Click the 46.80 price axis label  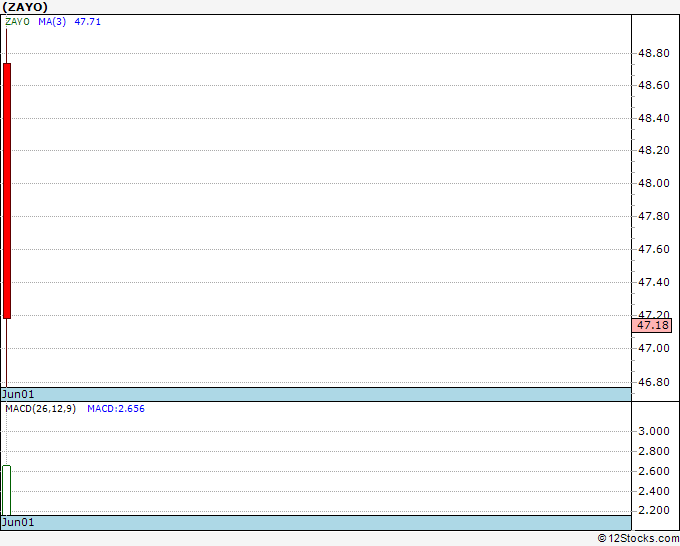click(654, 382)
